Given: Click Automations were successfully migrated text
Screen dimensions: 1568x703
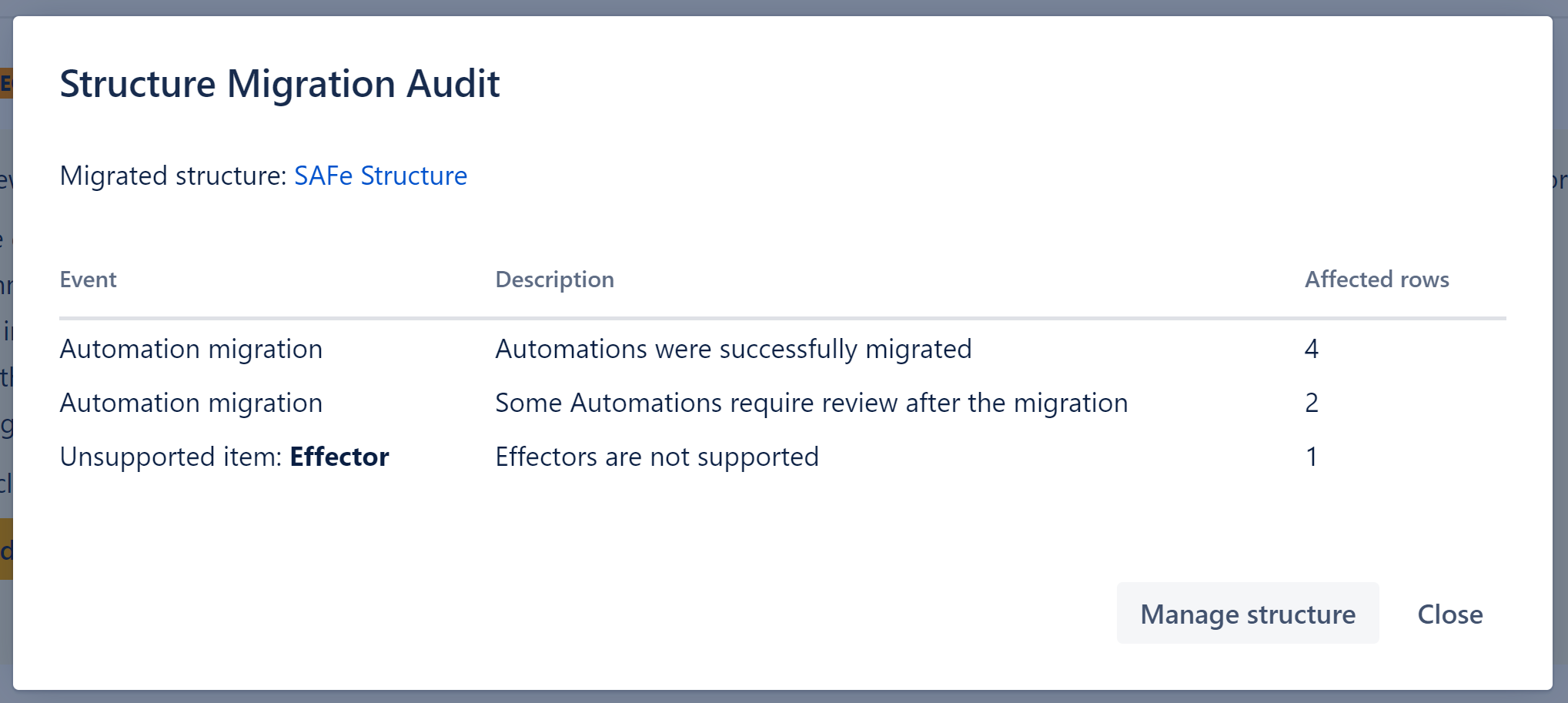Looking at the screenshot, I should [733, 349].
